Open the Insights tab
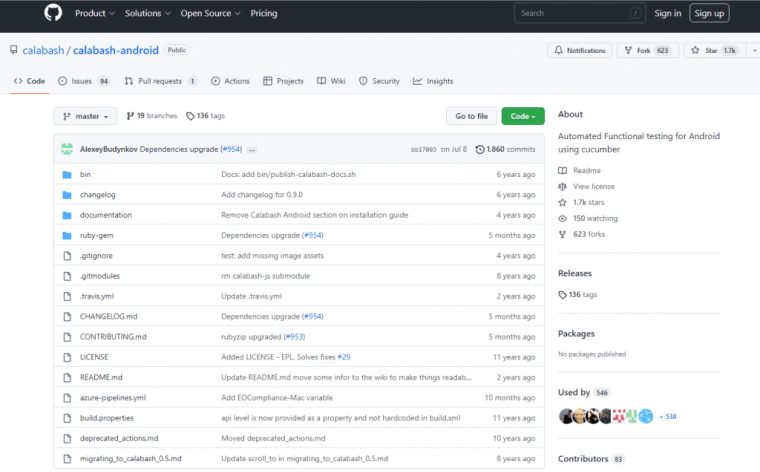 [433, 81]
